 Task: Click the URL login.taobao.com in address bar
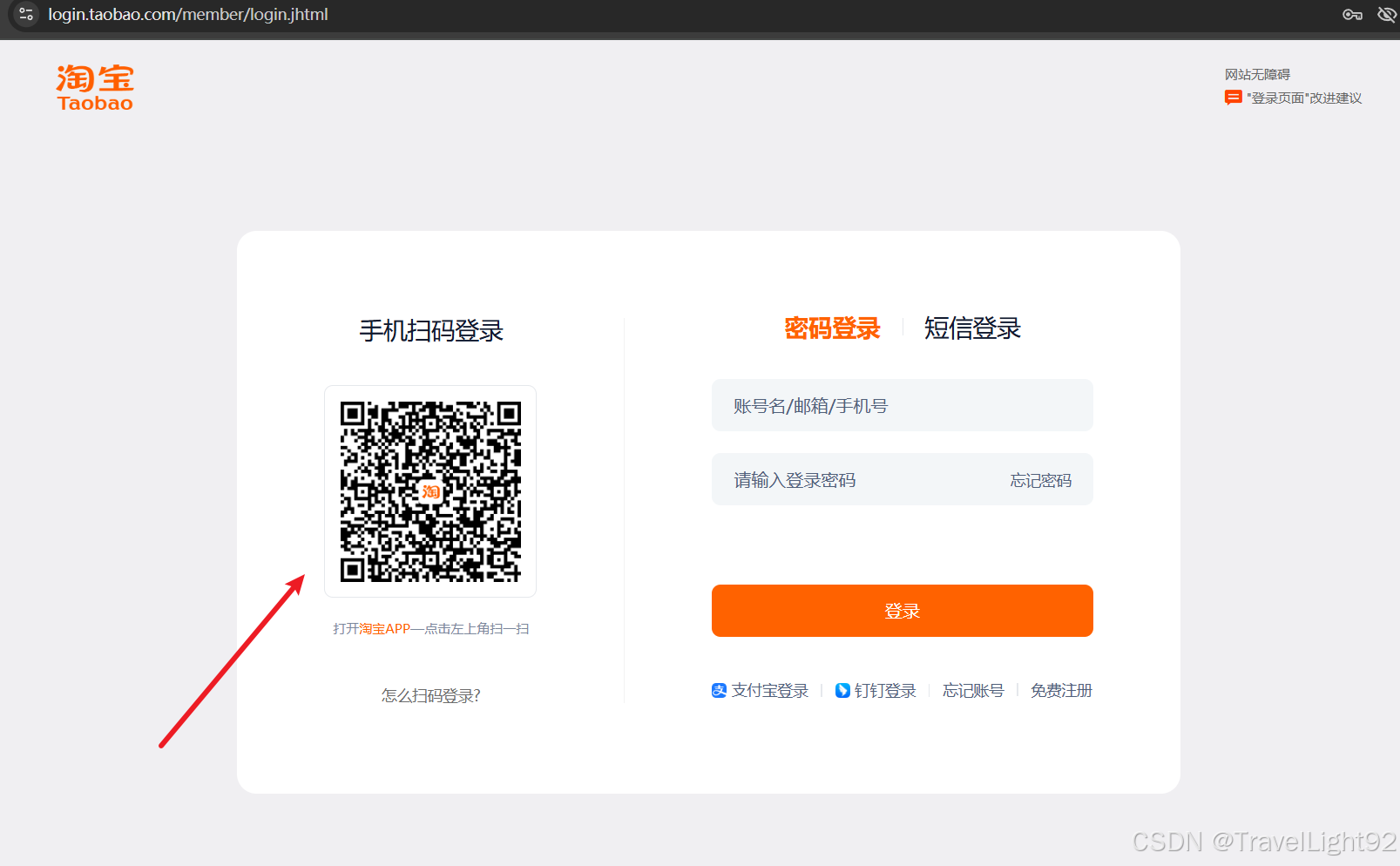pos(188,15)
